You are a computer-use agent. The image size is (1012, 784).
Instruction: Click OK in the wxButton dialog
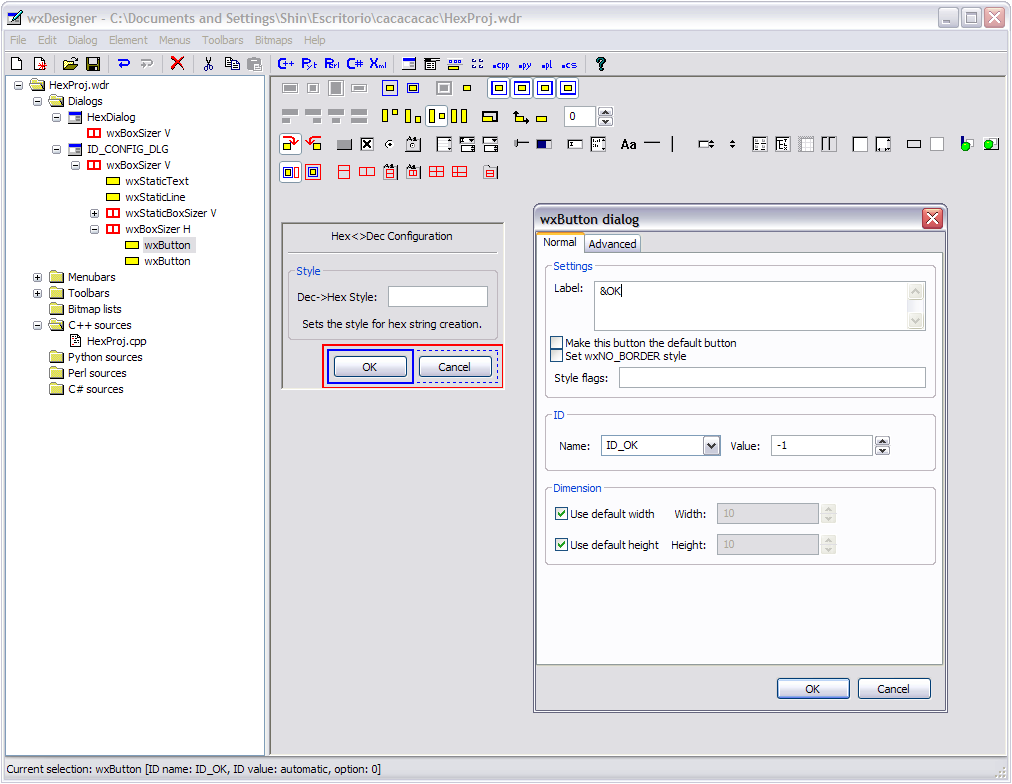pos(812,689)
